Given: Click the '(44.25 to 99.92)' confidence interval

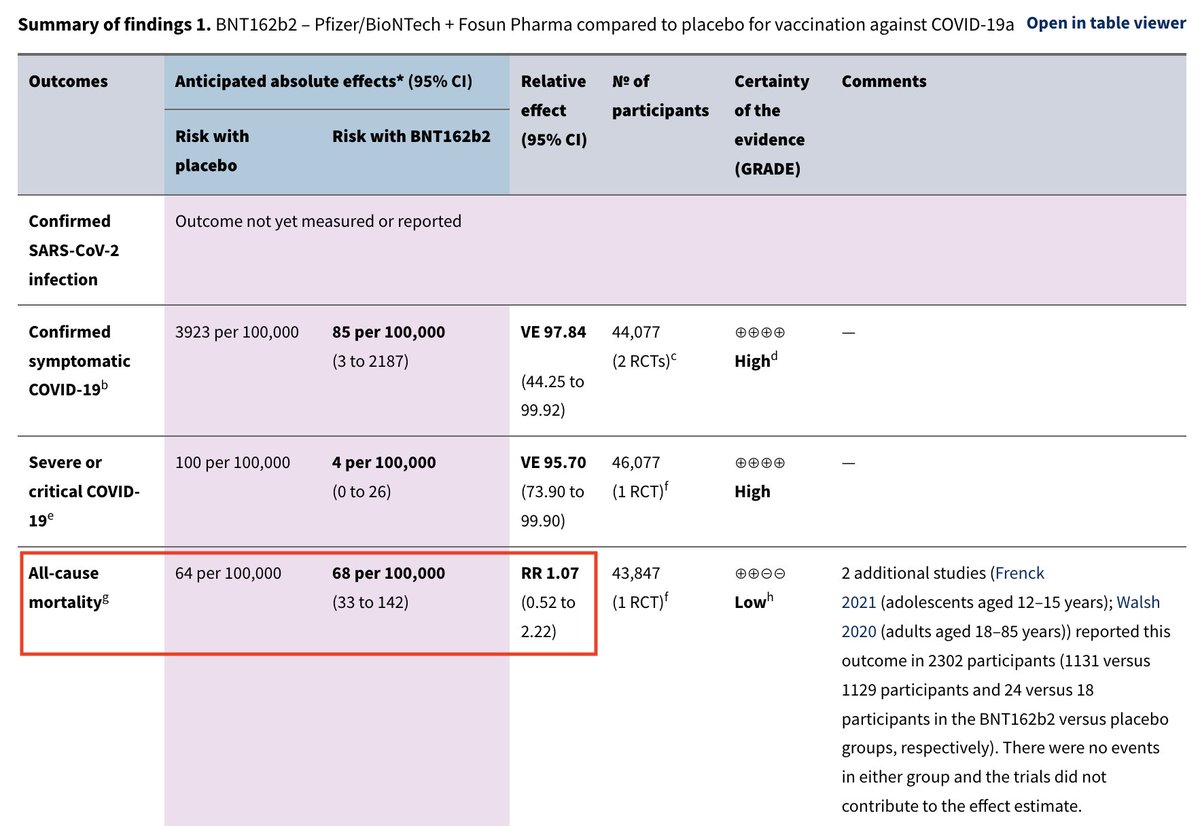Looking at the screenshot, I should pos(552,395).
